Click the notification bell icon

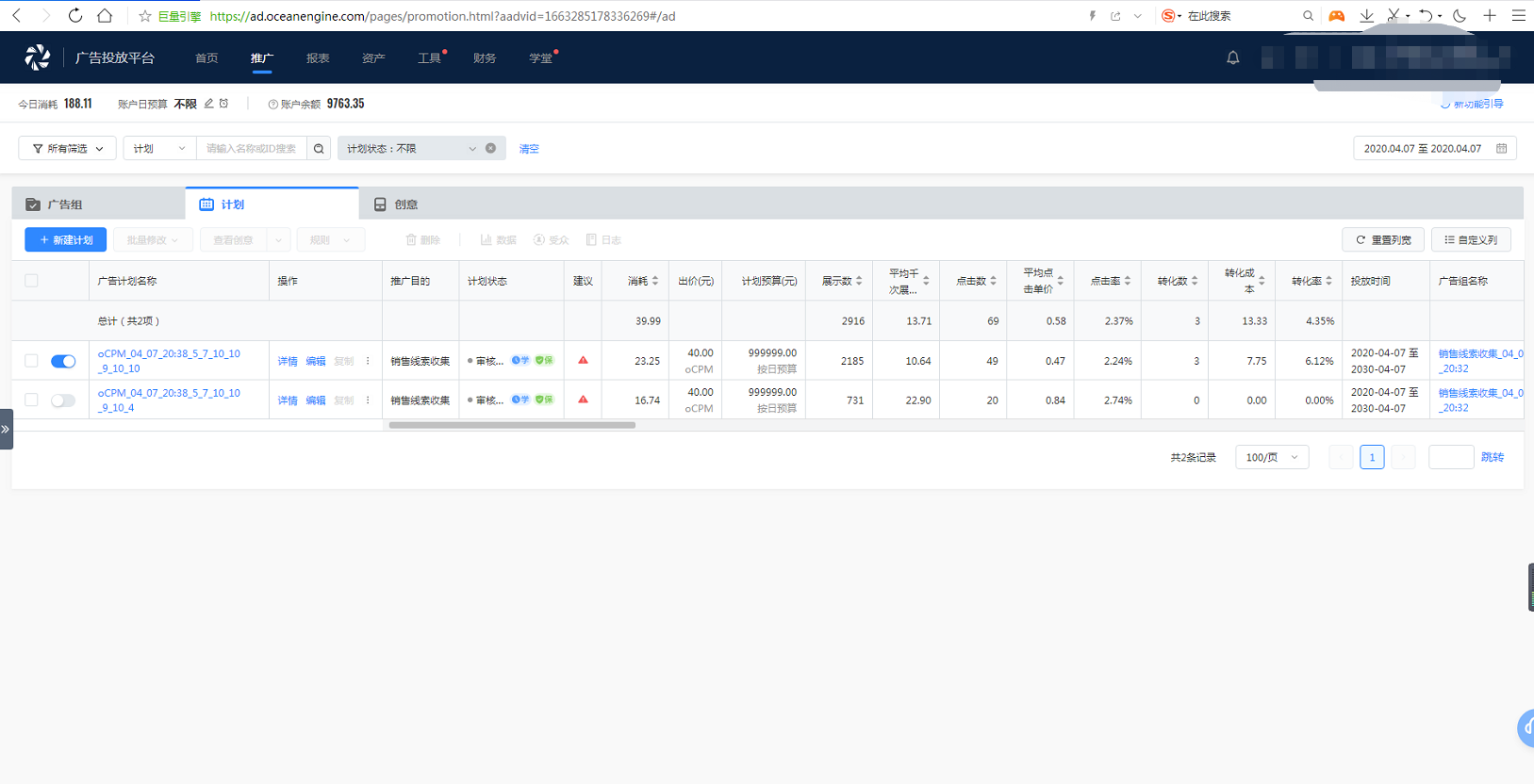pyautogui.click(x=1232, y=57)
